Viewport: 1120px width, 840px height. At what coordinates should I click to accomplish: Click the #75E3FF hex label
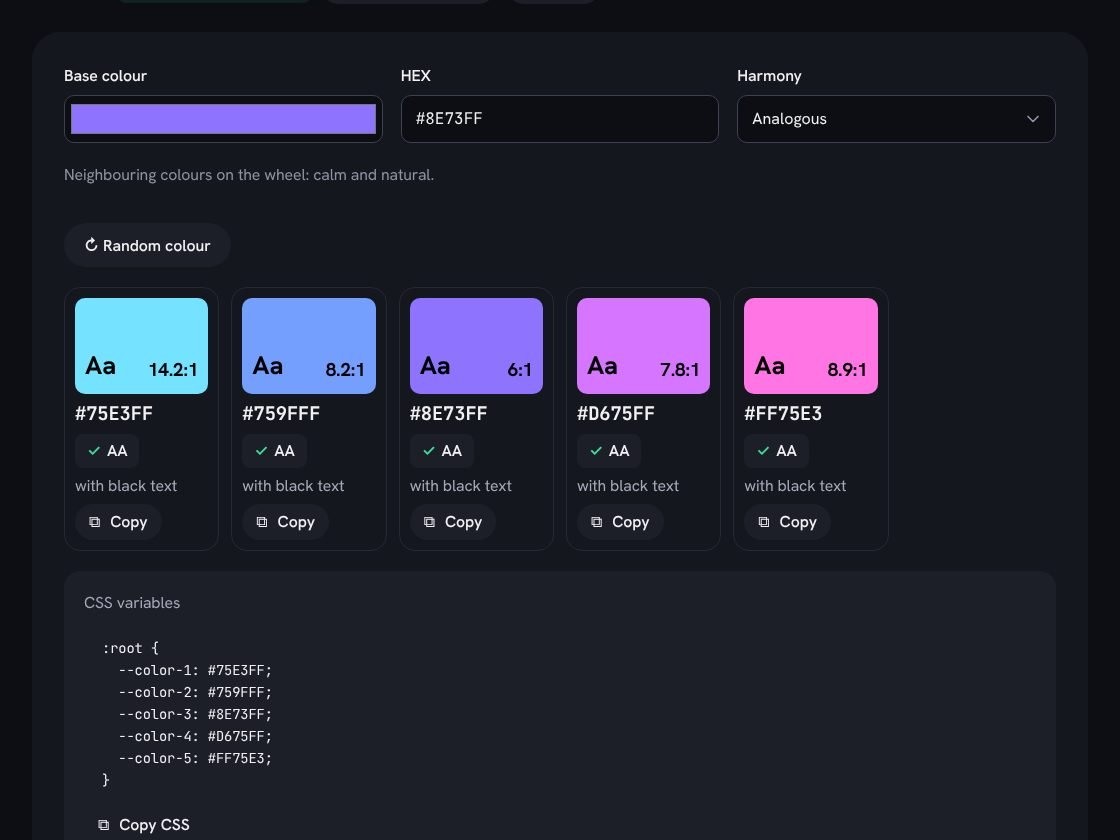(114, 414)
